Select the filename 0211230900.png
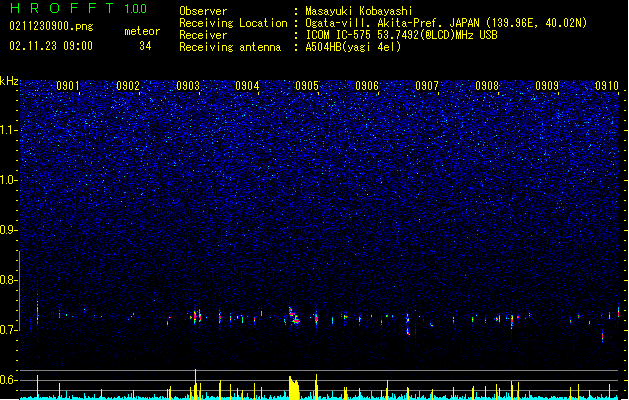This screenshot has width=629, height=400. pyautogui.click(x=51, y=26)
